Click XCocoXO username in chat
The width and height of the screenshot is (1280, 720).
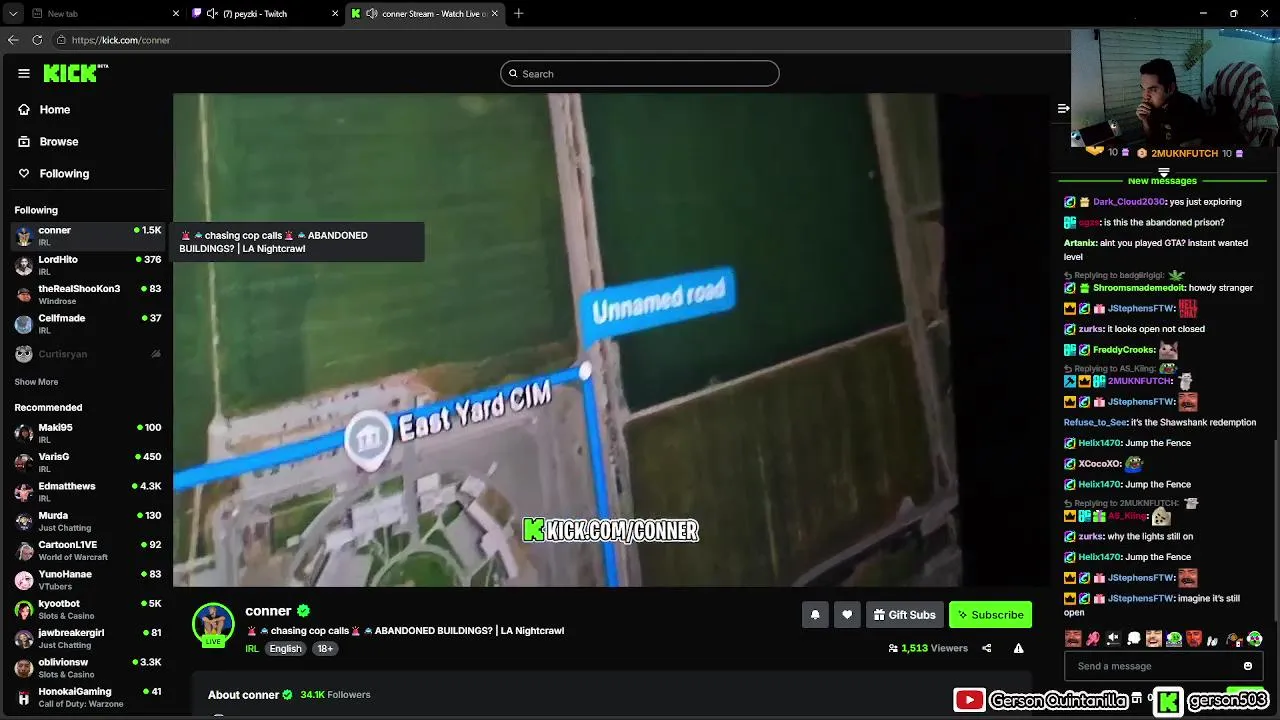pos(1099,464)
